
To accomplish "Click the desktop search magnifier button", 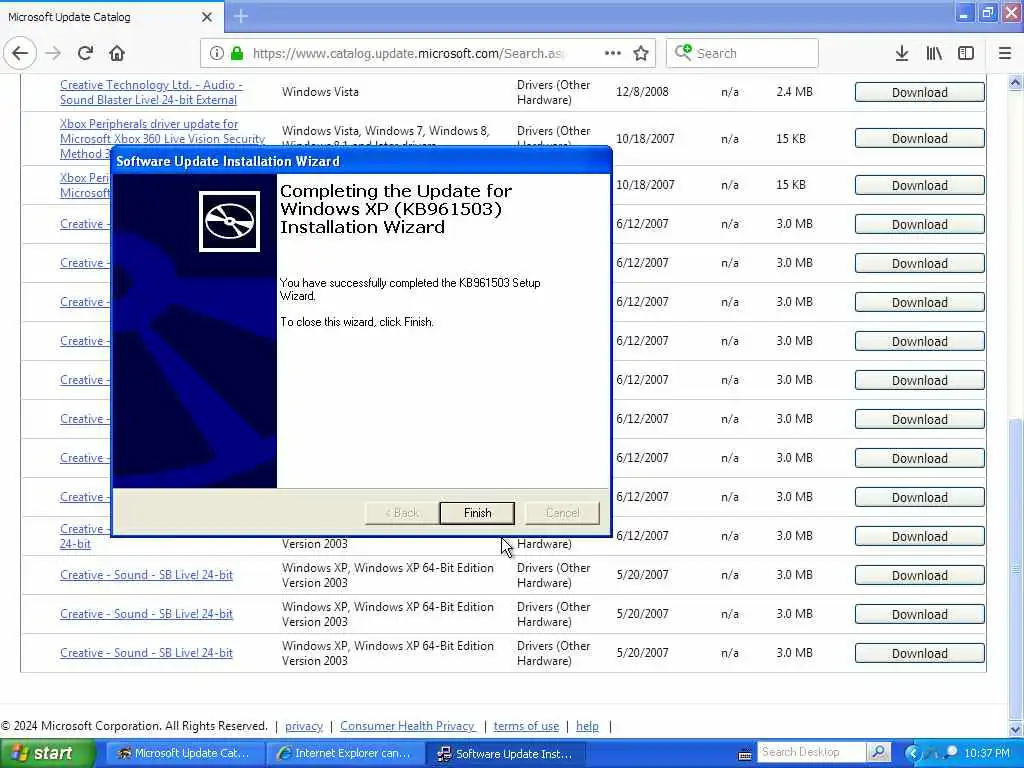I will pos(878,752).
